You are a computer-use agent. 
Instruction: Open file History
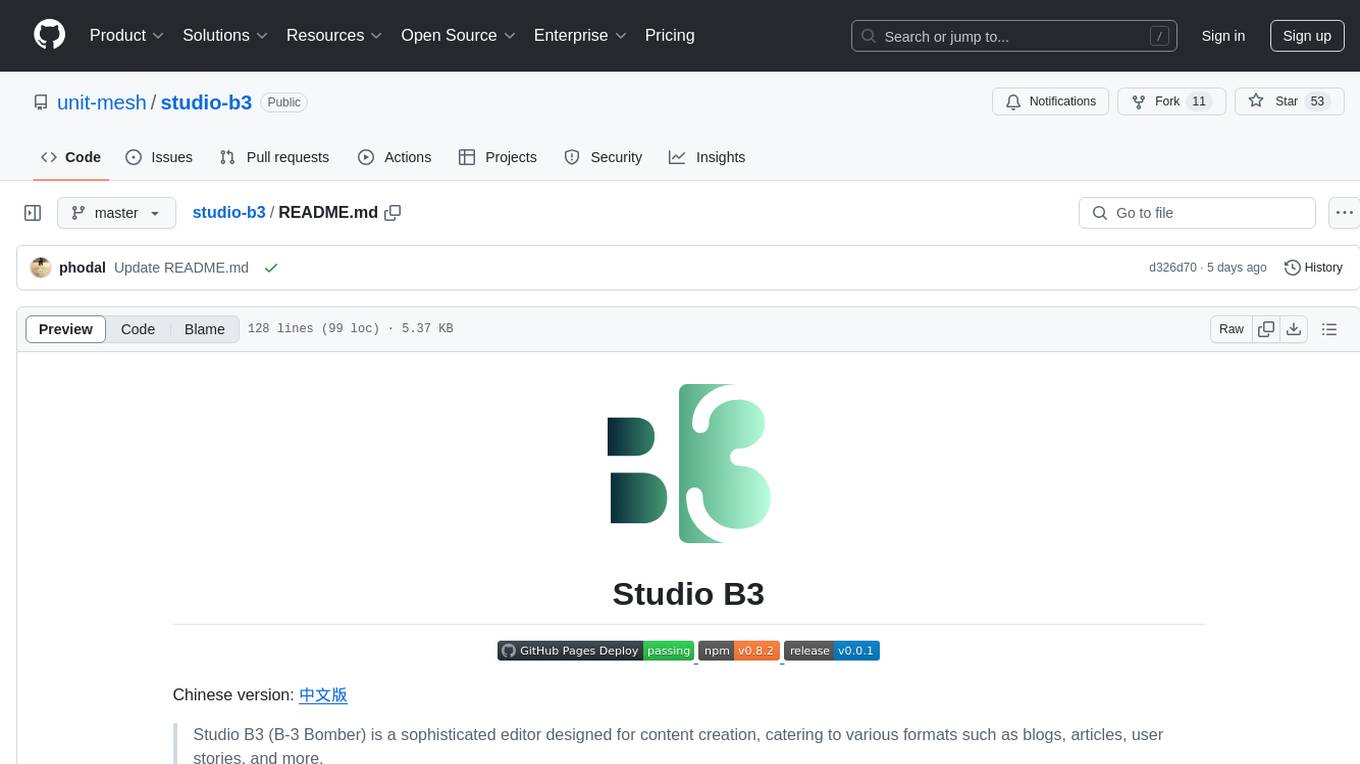click(x=1313, y=267)
